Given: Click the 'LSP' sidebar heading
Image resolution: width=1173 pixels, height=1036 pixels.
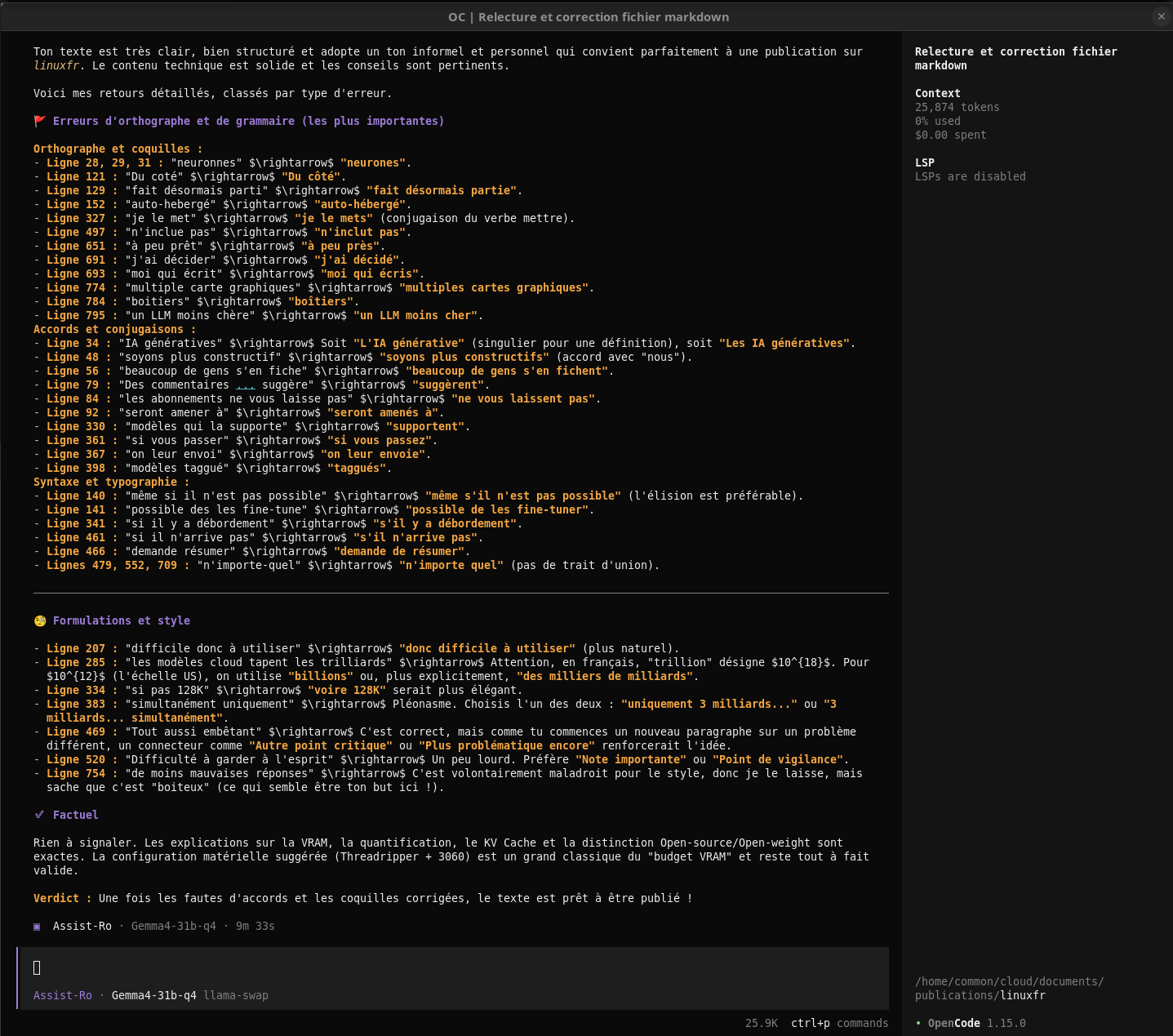Looking at the screenshot, I should click(x=925, y=162).
